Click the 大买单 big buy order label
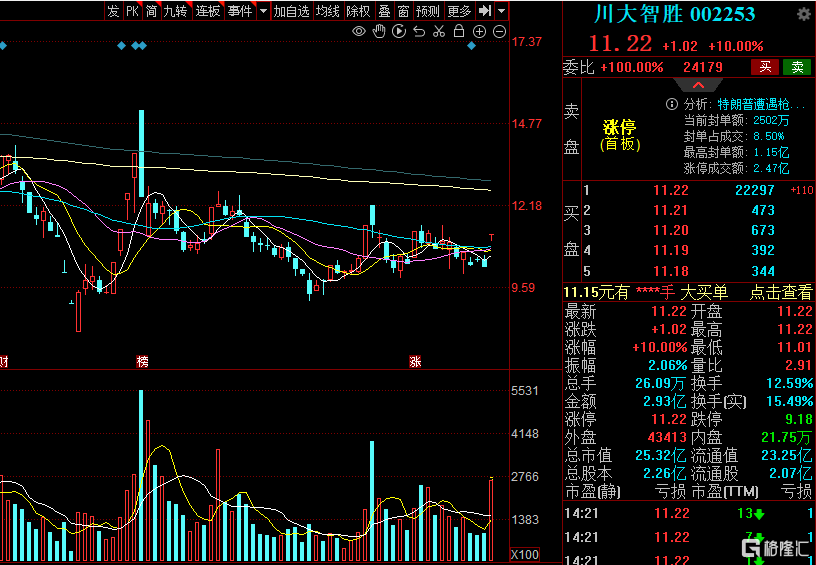The height and width of the screenshot is (565, 816). (x=704, y=292)
